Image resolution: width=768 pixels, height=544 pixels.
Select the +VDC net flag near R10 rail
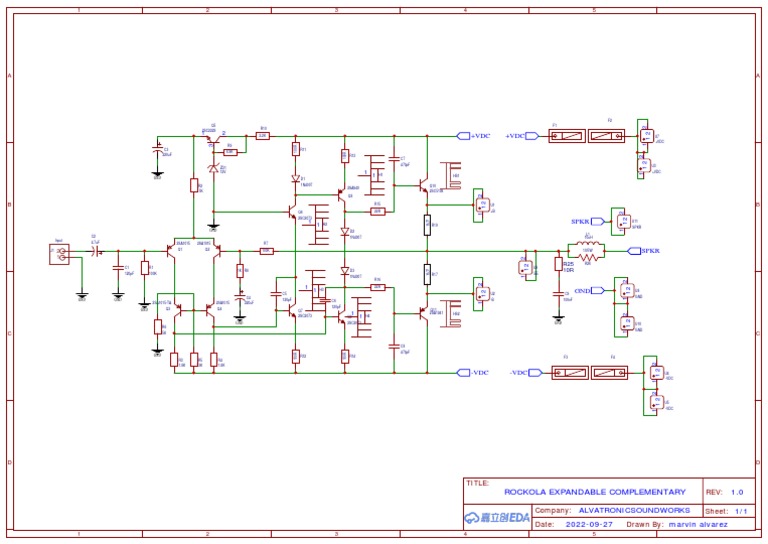point(463,136)
